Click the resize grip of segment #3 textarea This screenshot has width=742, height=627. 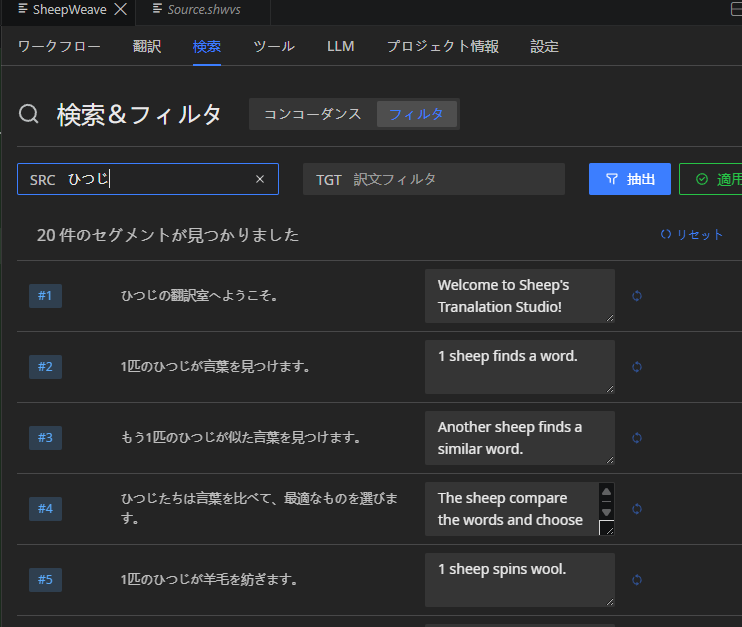610,460
